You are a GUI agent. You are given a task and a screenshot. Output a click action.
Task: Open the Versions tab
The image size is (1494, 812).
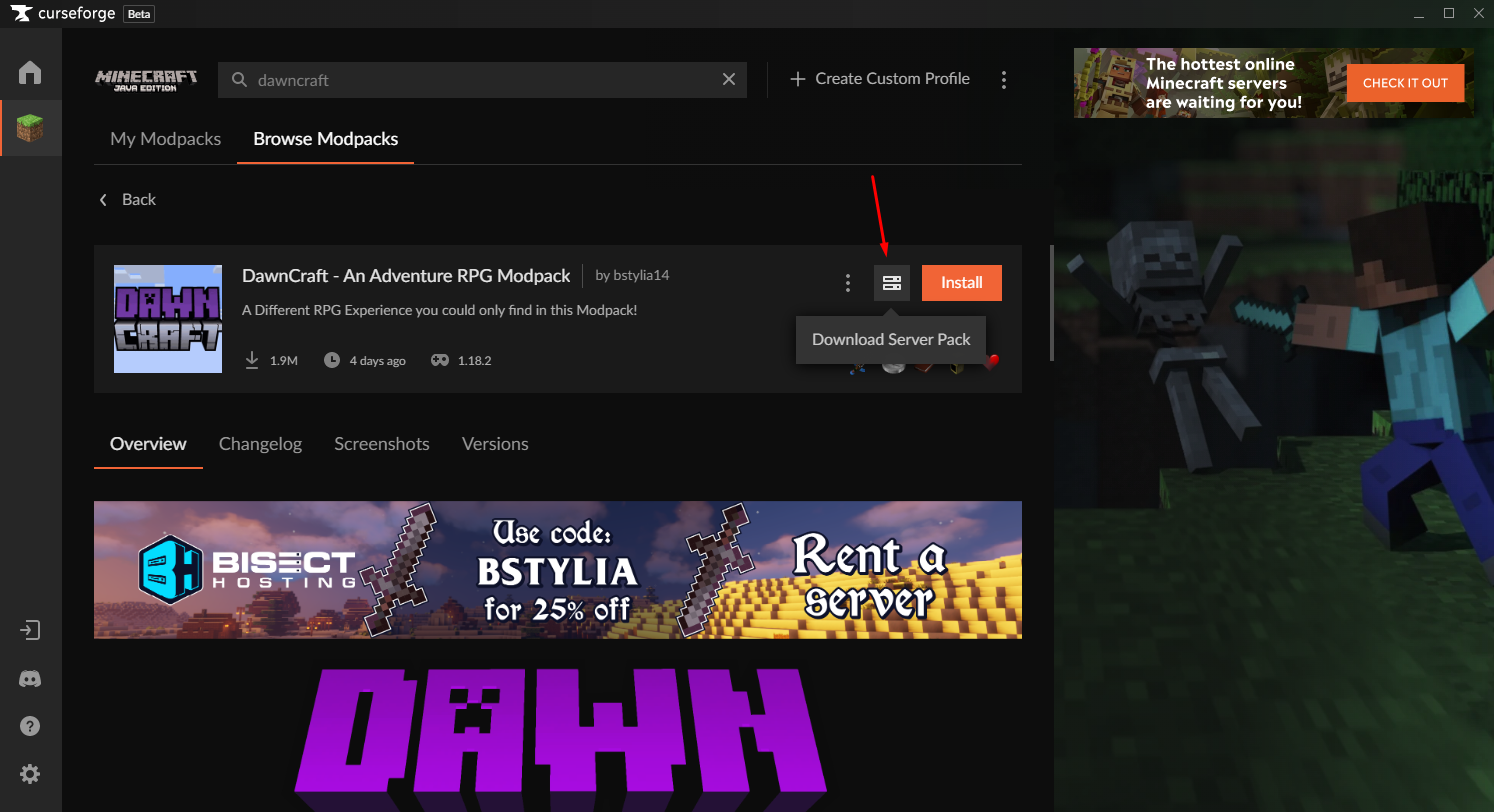tap(495, 444)
